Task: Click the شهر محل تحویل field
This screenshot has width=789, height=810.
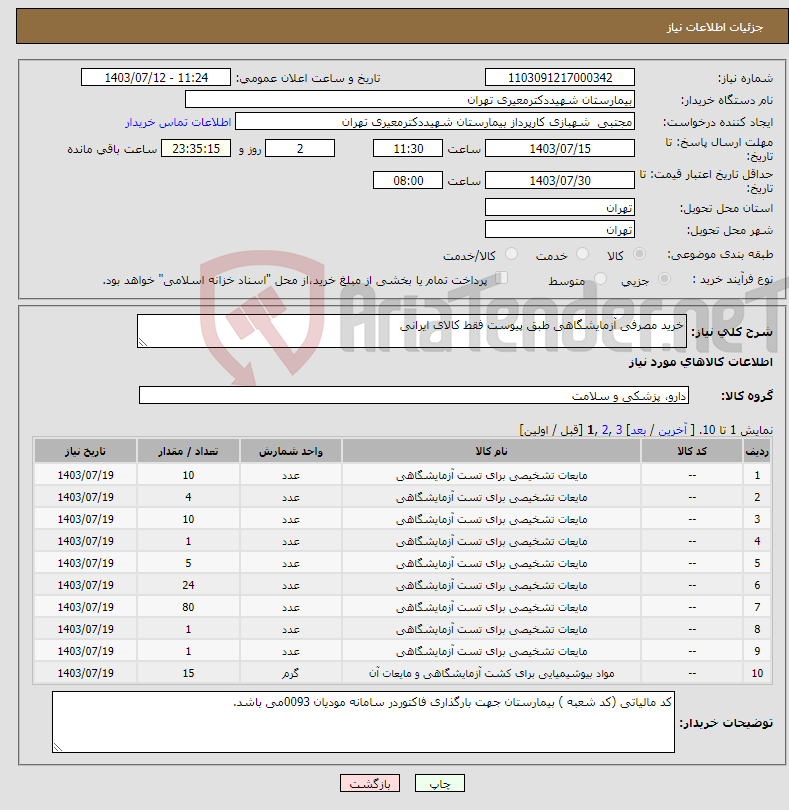Action: pos(560,229)
